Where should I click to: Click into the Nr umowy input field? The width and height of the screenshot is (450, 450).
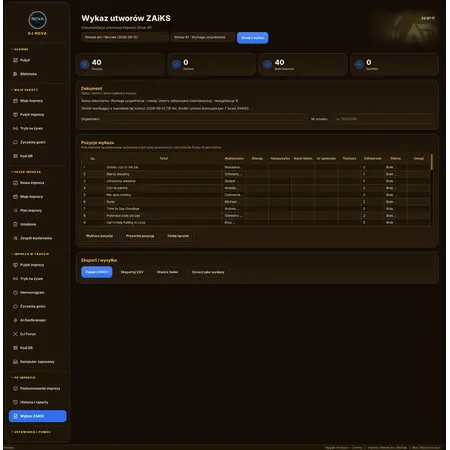coord(383,119)
